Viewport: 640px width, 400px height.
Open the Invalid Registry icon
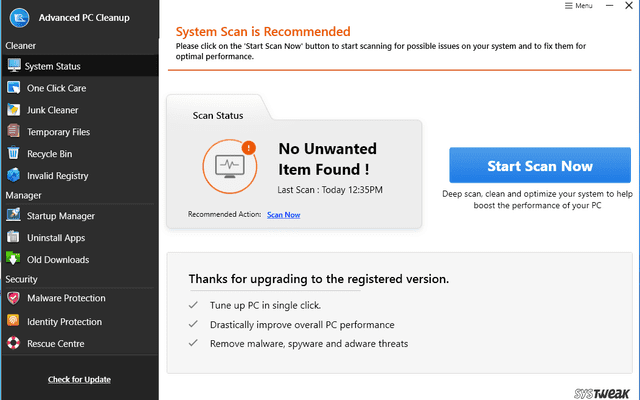tap(14, 176)
